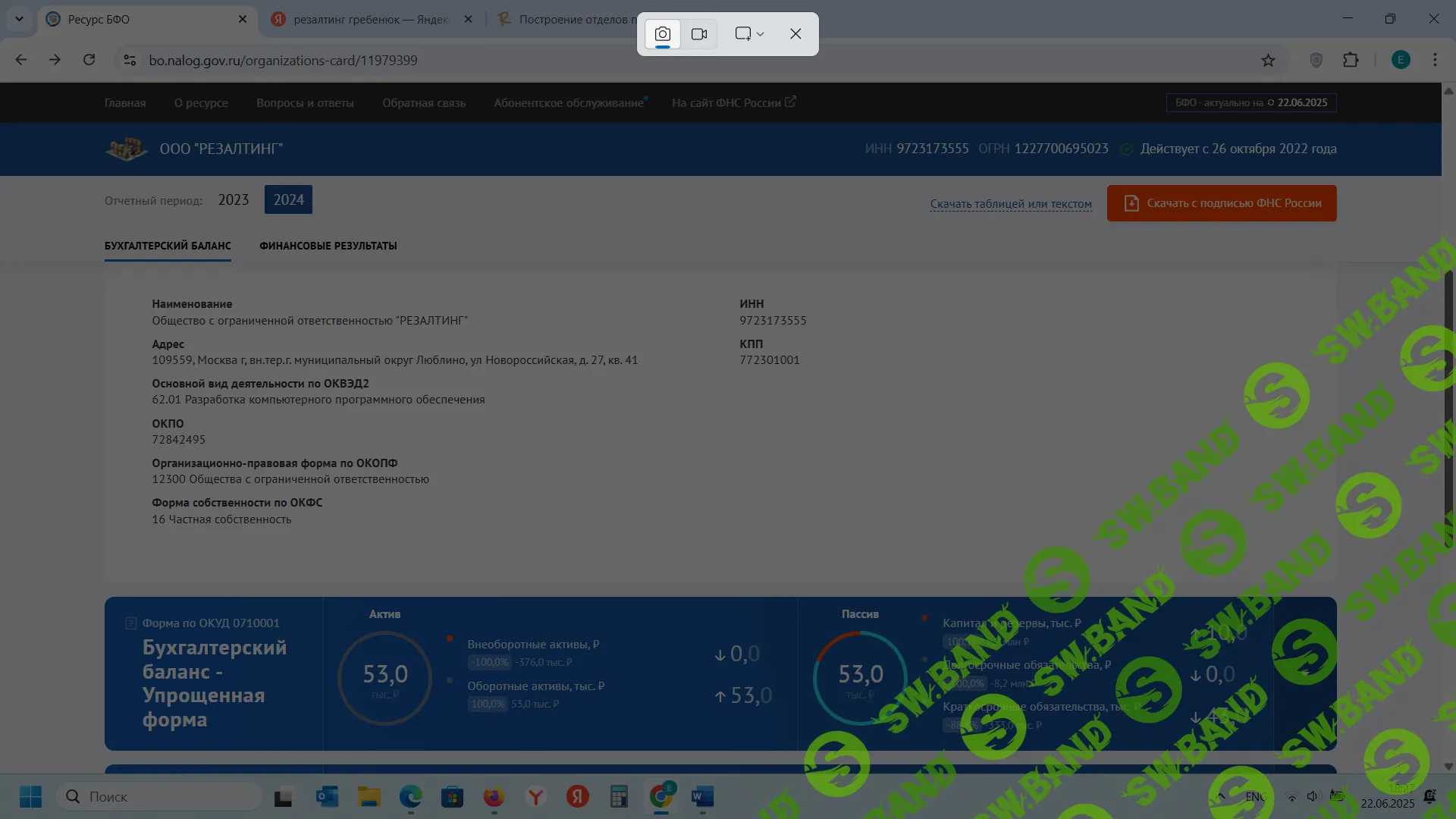This screenshot has height=819, width=1456.
Task: Click the Пассив 53,0 circle chart
Action: (x=860, y=678)
